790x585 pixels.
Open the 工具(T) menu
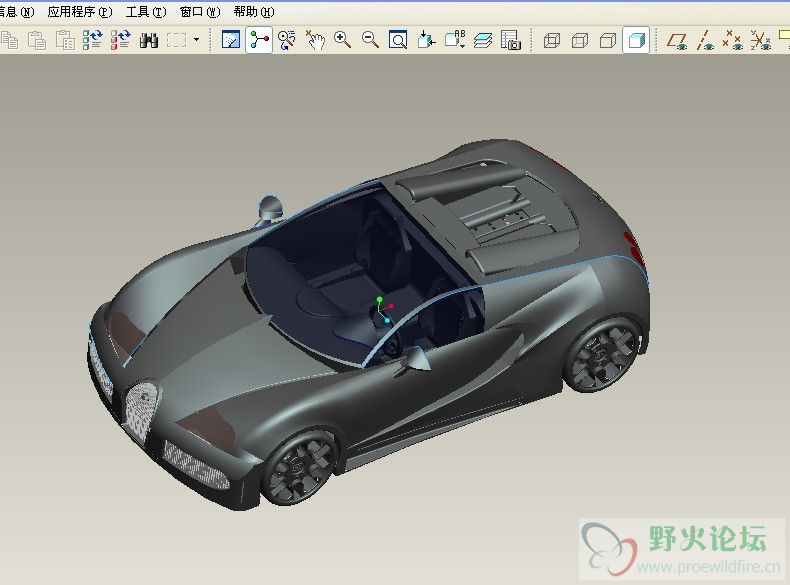(x=146, y=12)
